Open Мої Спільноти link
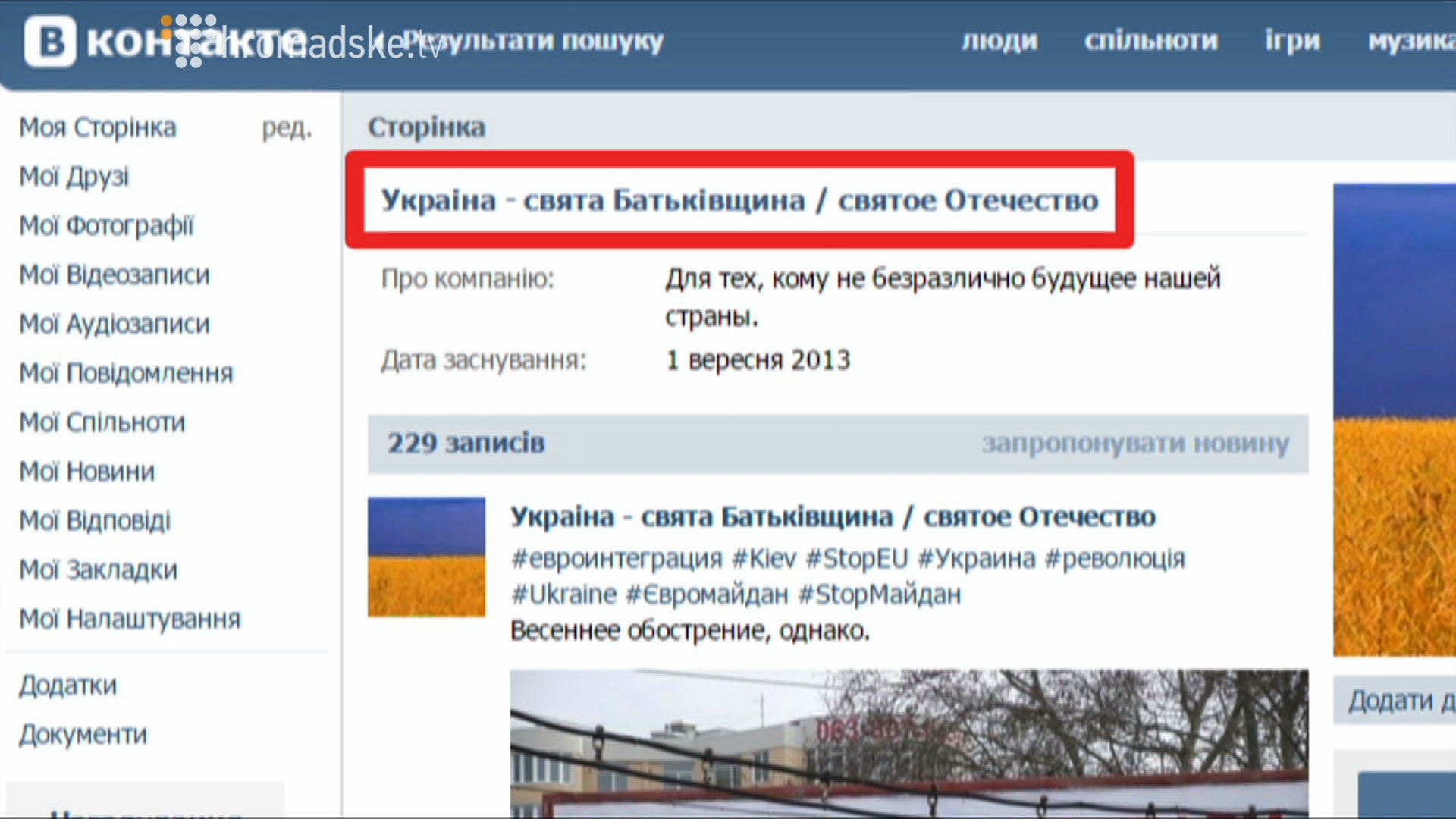This screenshot has width=1456, height=819. click(x=102, y=422)
